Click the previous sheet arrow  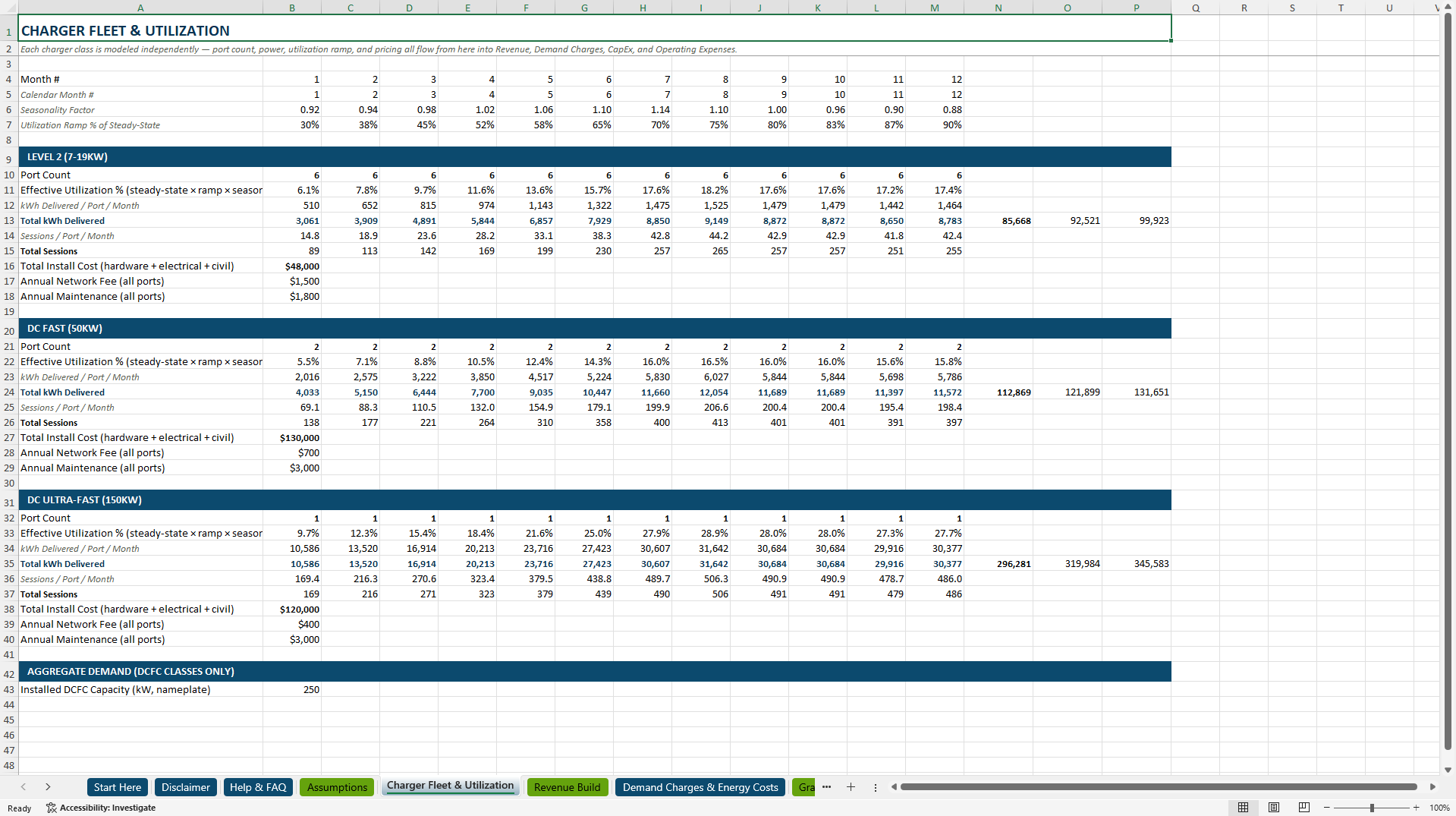pyautogui.click(x=24, y=787)
